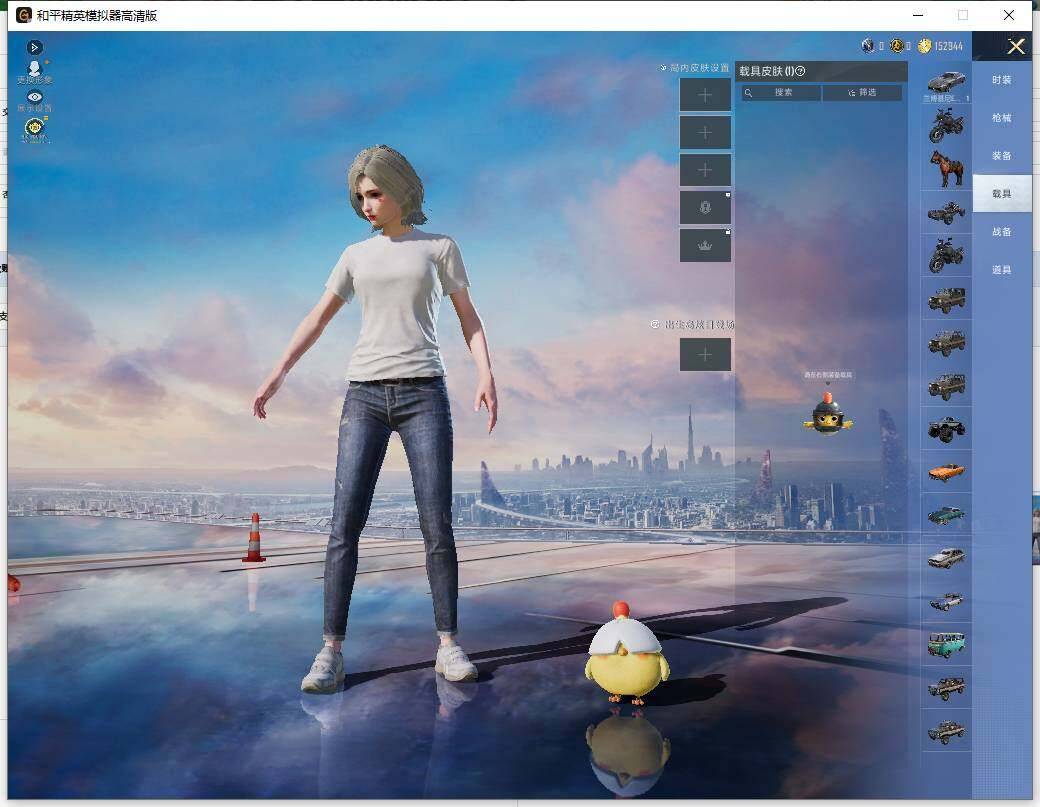This screenshot has height=807, width=1040.
Task: Click the gold coin balance 152944
Action: click(941, 46)
